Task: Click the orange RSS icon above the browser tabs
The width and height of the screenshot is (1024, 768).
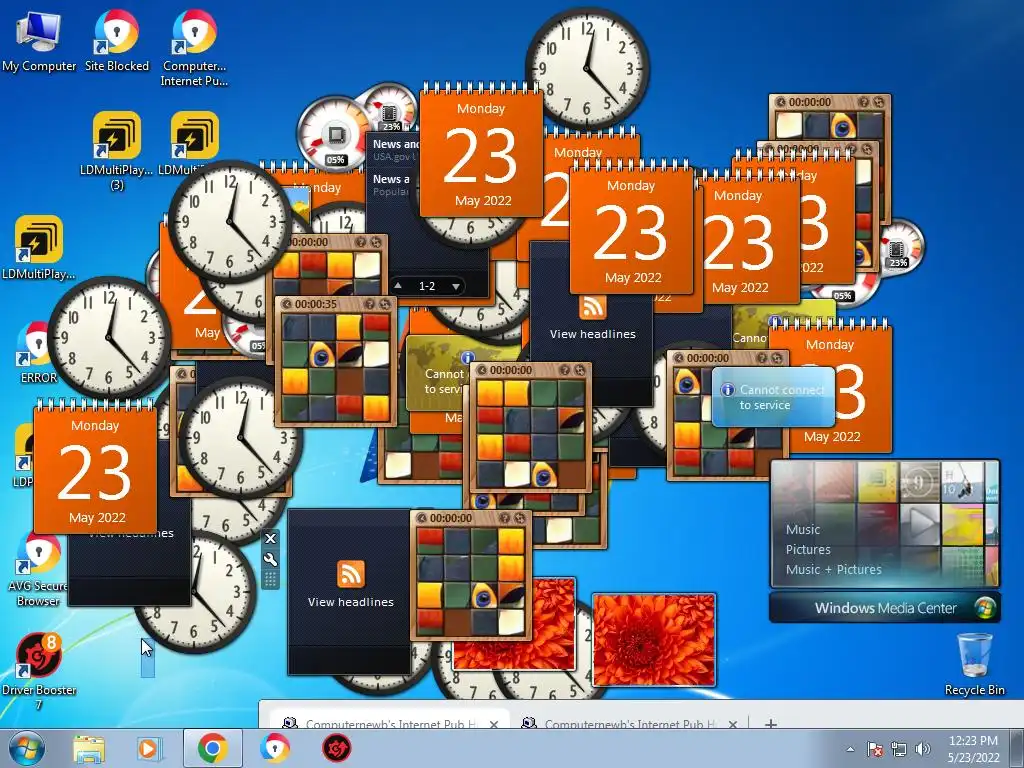Action: pos(351,574)
